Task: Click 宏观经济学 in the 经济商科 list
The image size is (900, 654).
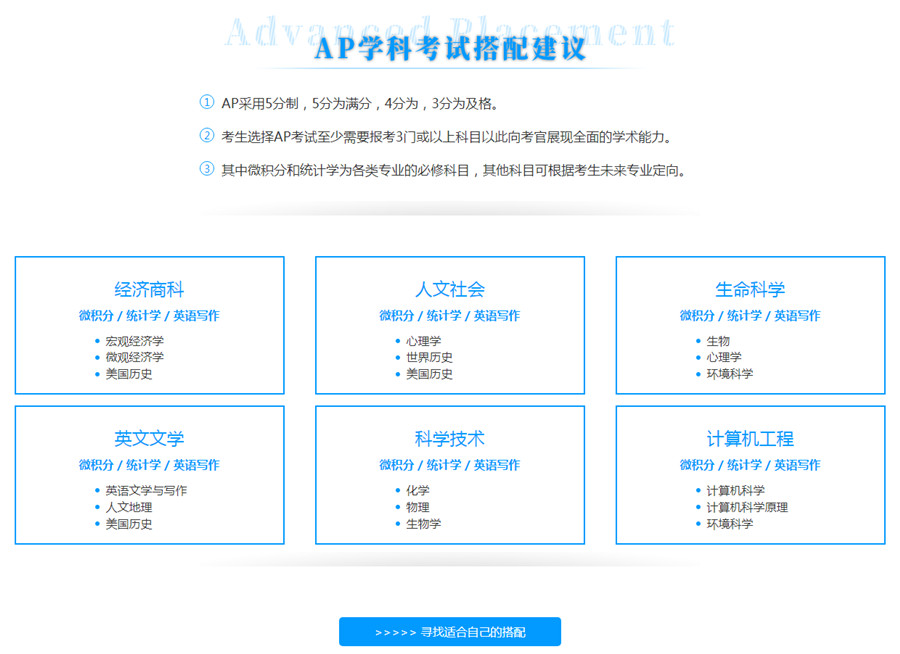Action: (x=134, y=341)
